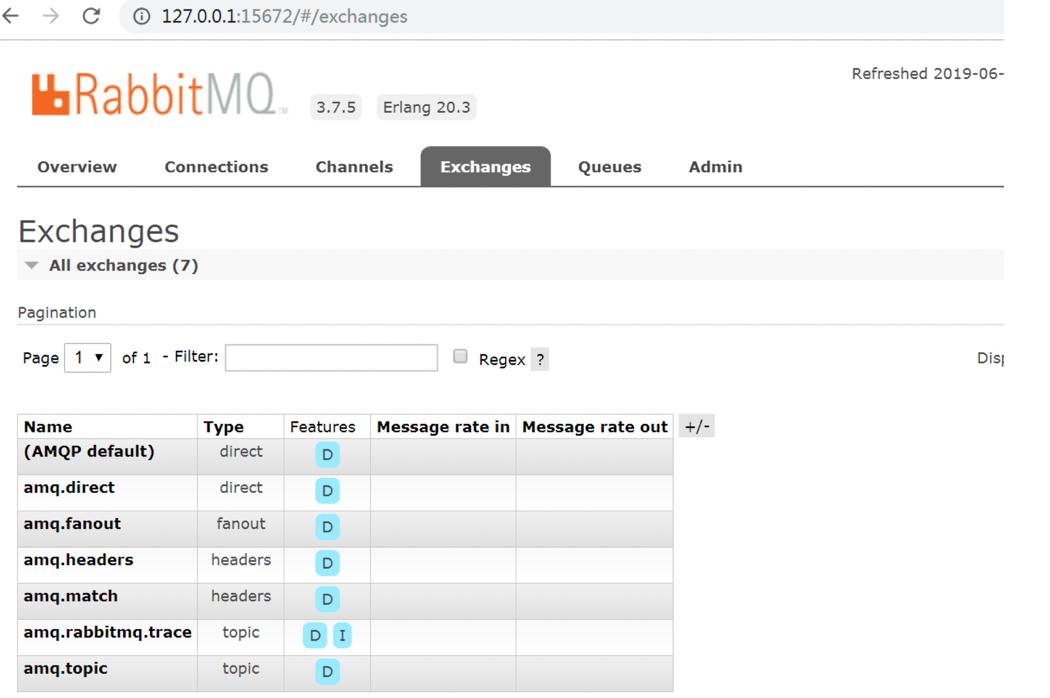Screen dimensions: 1050x698
Task: Open the amq.match exchange
Action: pos(70,596)
